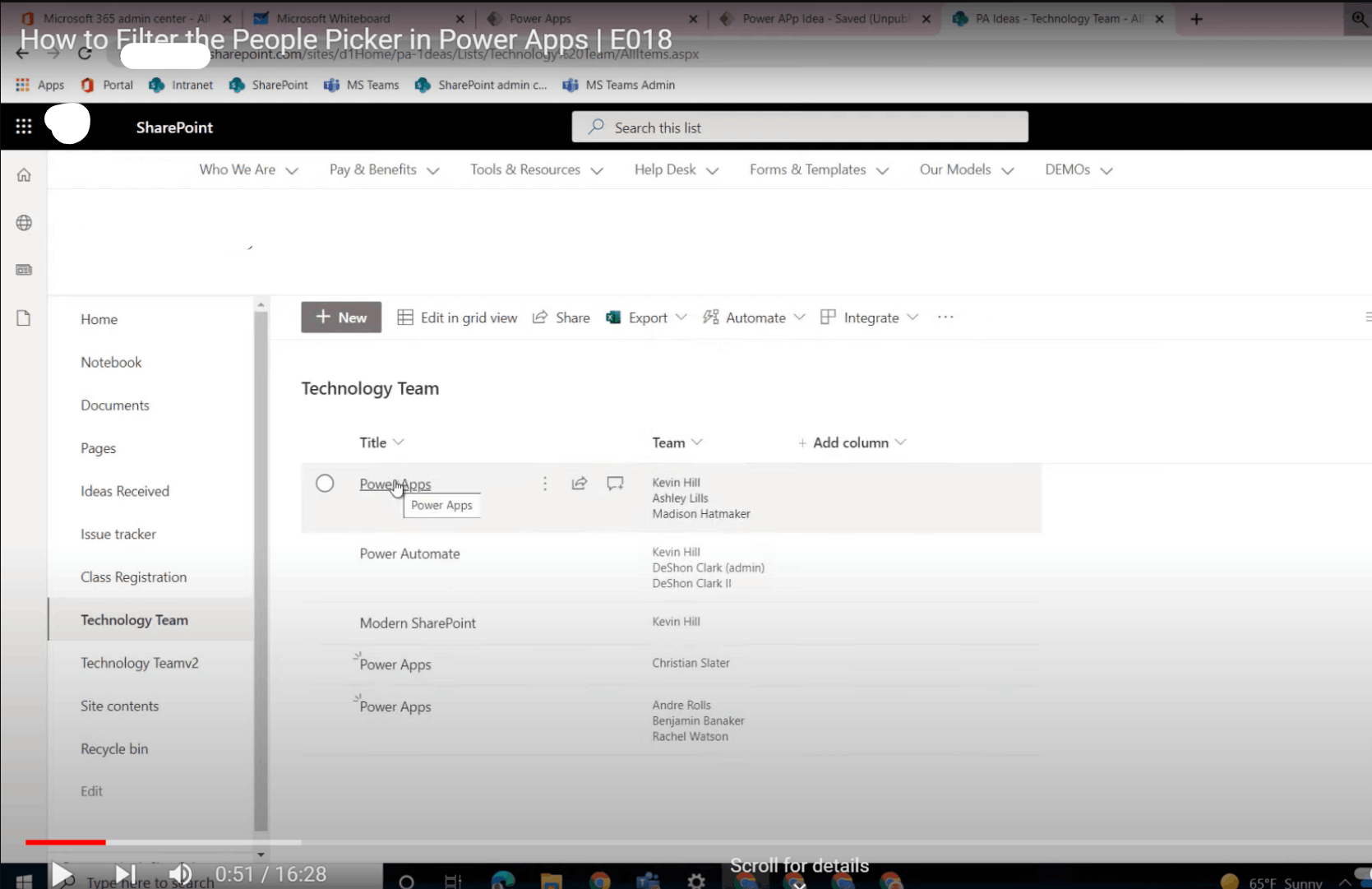Click Add column header
Screen dimensions: 1372x889
tap(852, 442)
